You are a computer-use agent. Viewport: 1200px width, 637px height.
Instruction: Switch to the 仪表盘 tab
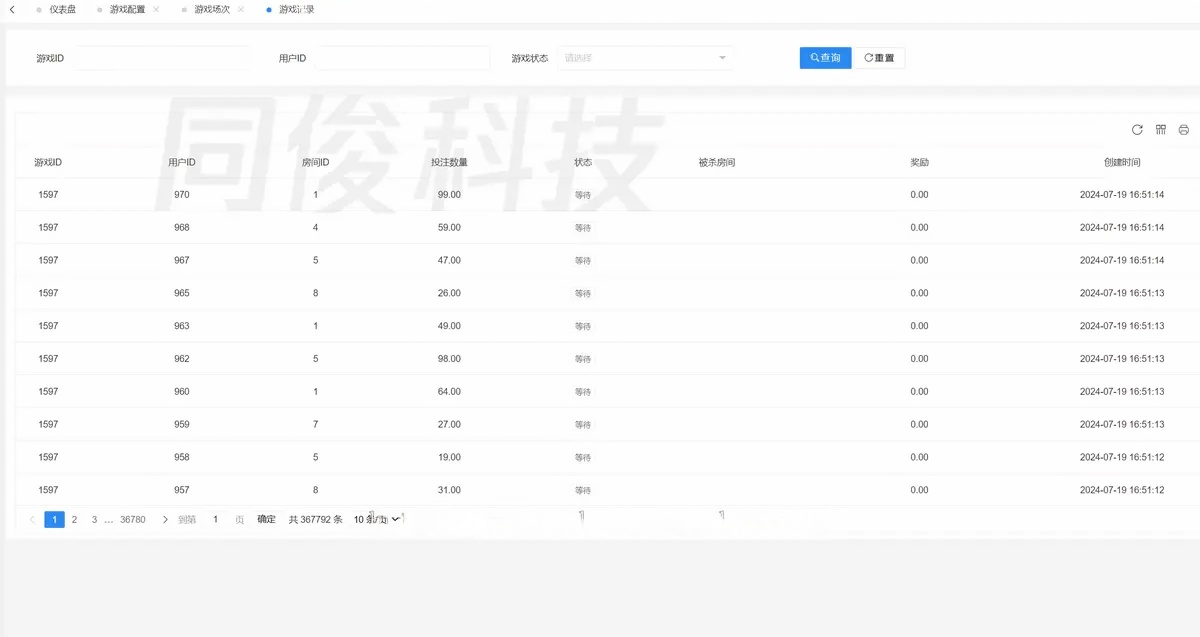[x=62, y=9]
